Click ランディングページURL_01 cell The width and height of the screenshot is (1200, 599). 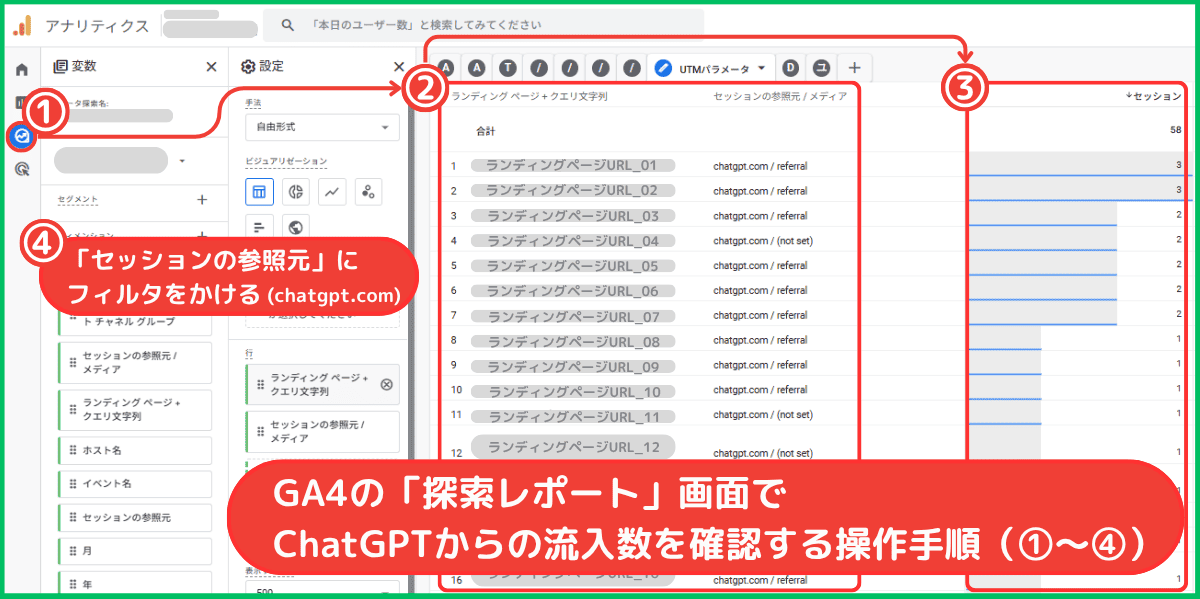click(x=571, y=165)
